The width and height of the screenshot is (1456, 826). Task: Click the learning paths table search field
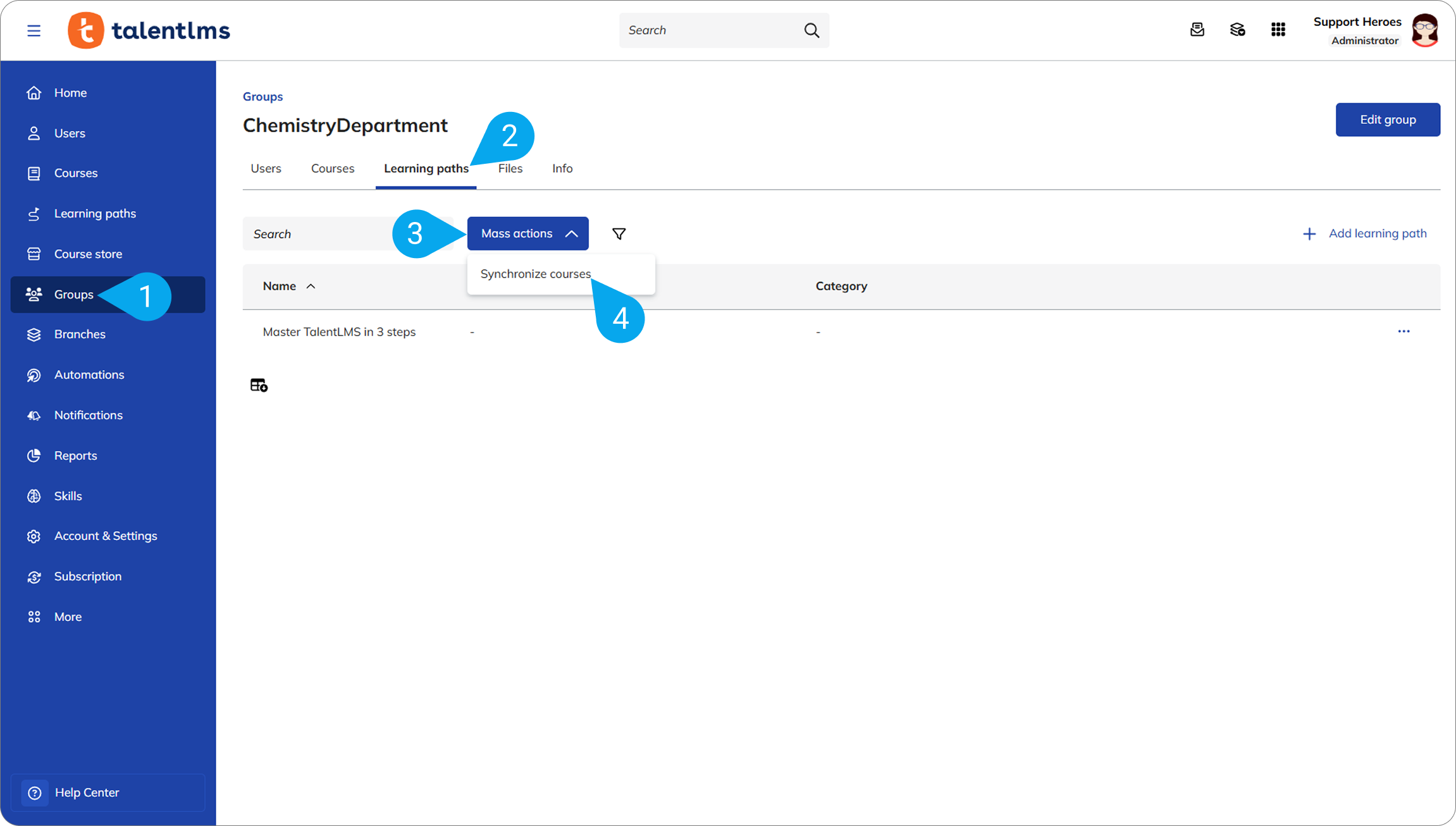[348, 234]
